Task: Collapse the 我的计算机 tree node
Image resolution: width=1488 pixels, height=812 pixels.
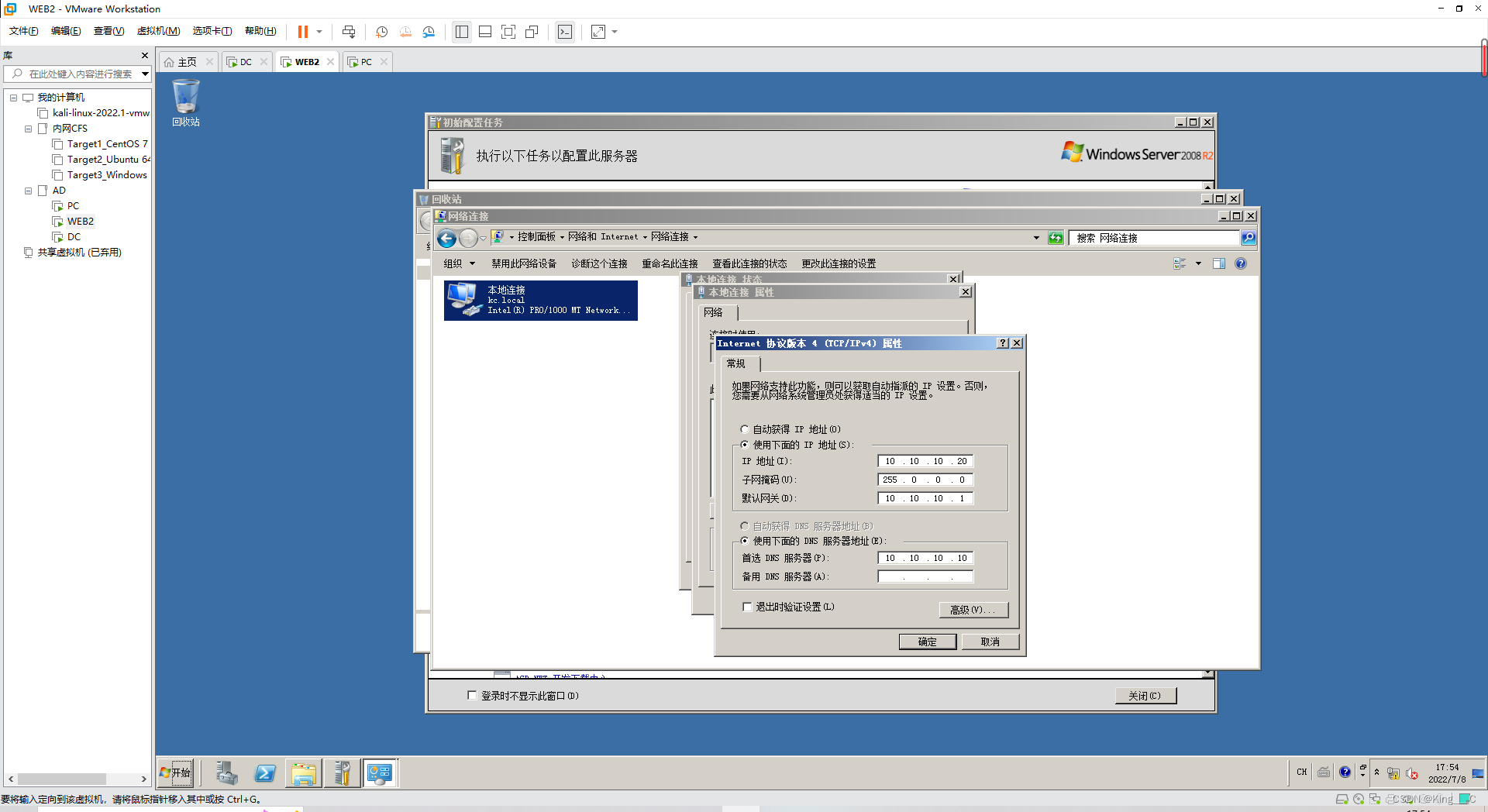Action: click(13, 98)
